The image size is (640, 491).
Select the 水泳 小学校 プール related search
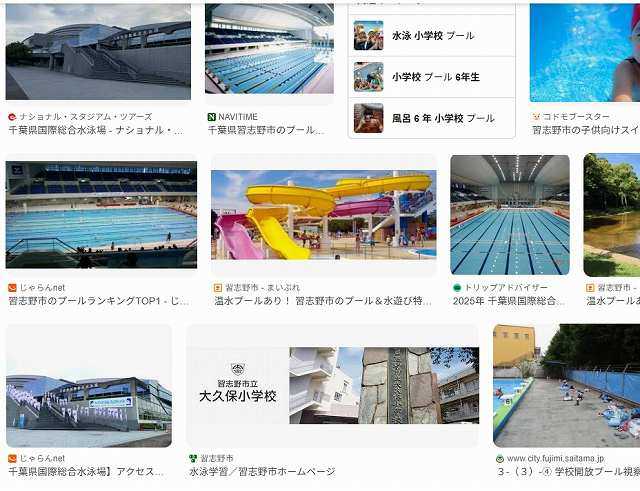point(432,36)
